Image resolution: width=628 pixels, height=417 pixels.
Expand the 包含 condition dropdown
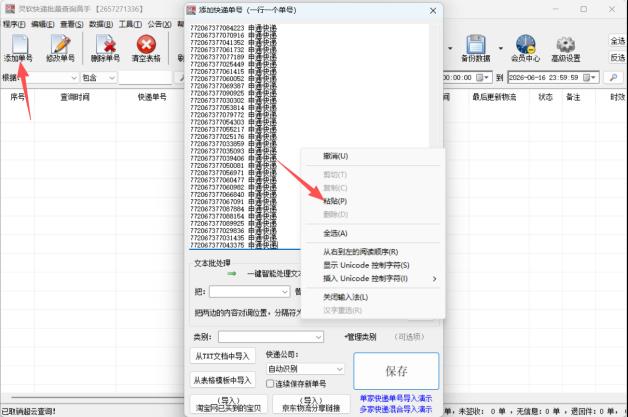pyautogui.click(x=99, y=77)
